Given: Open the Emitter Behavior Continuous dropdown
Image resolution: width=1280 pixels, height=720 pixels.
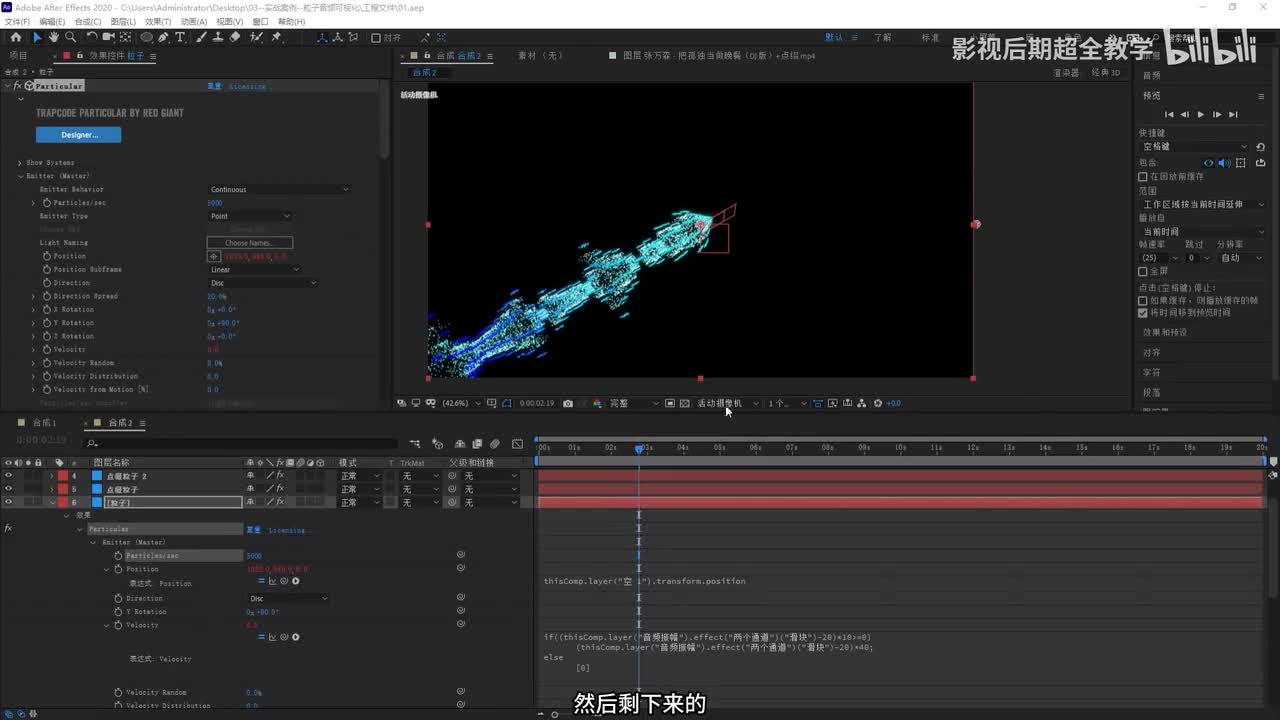Looking at the screenshot, I should click(279, 189).
